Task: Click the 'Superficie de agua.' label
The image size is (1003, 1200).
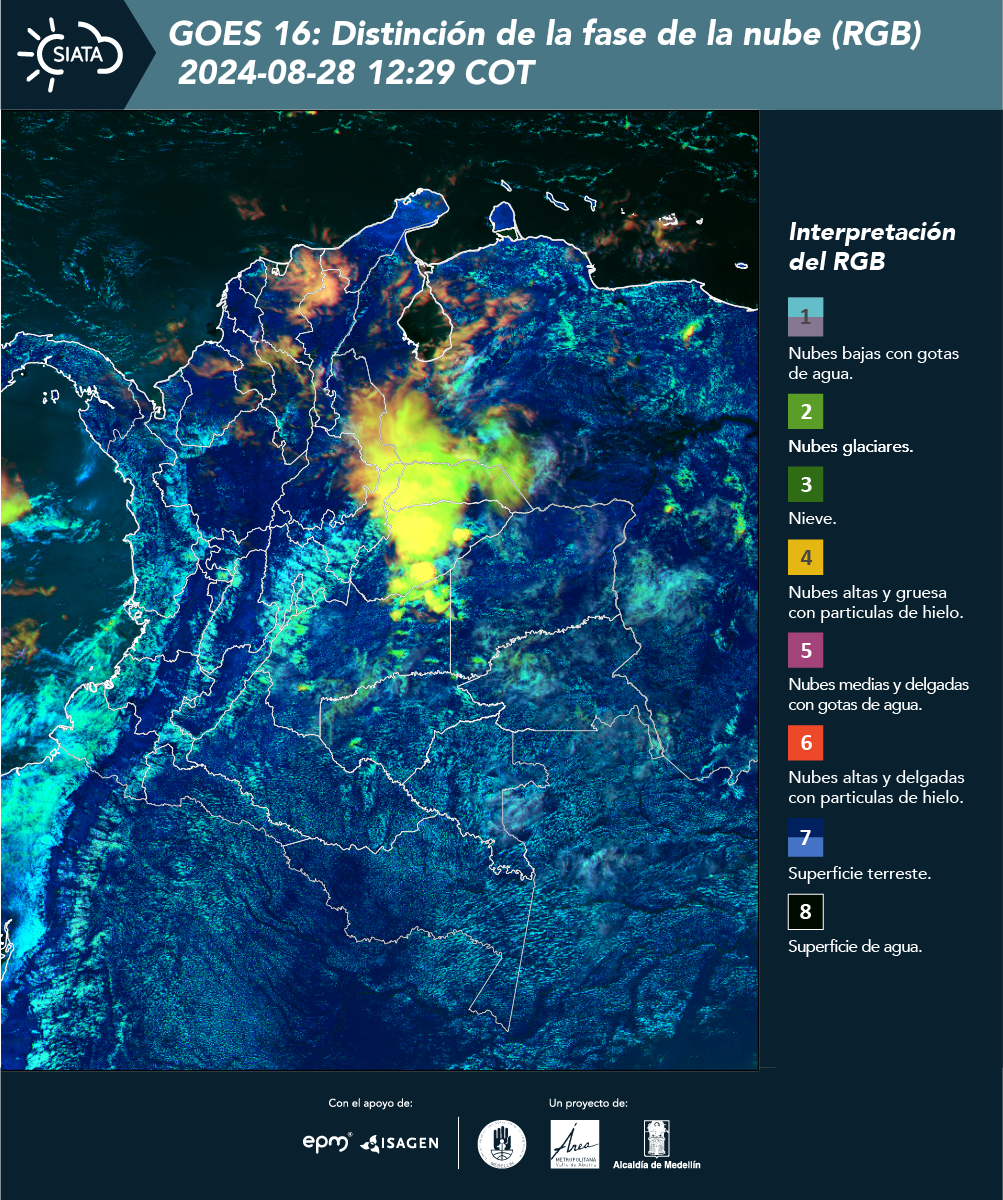Action: pyautogui.click(x=855, y=948)
